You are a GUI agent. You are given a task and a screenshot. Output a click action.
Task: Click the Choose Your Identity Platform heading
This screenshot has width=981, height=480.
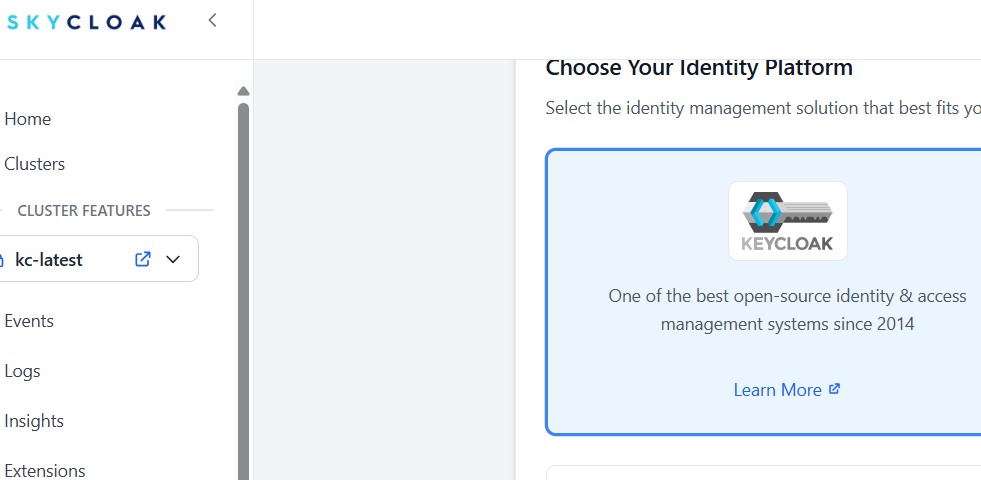pos(699,68)
